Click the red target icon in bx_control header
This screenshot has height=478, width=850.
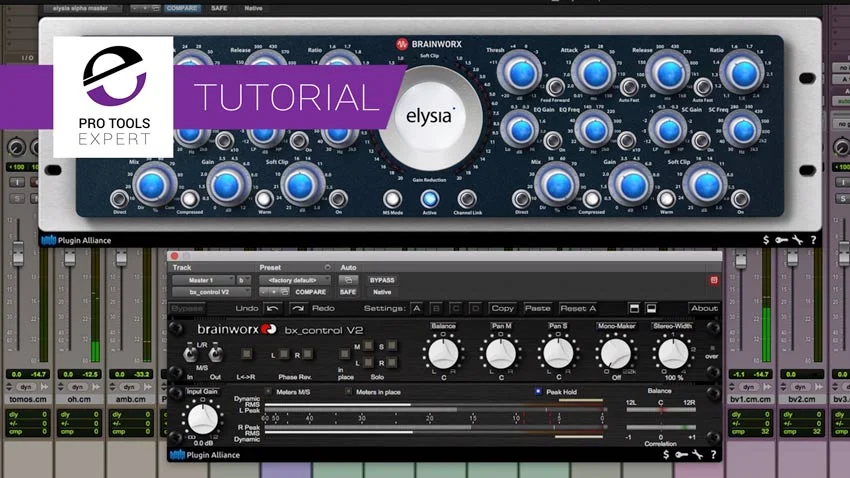pos(713,280)
